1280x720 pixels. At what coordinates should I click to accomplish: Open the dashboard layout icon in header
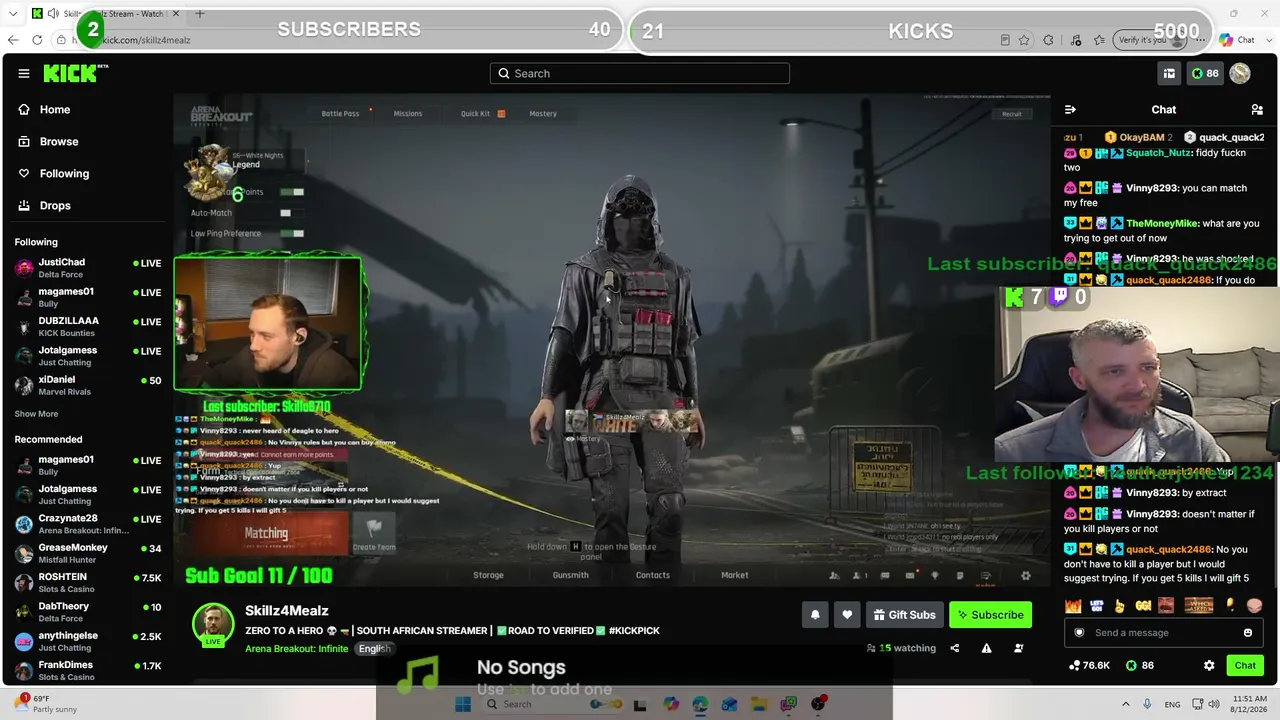click(x=1169, y=73)
